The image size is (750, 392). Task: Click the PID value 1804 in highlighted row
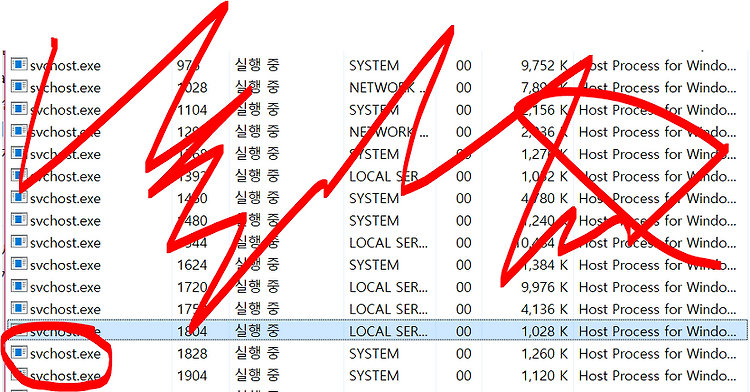click(192, 331)
